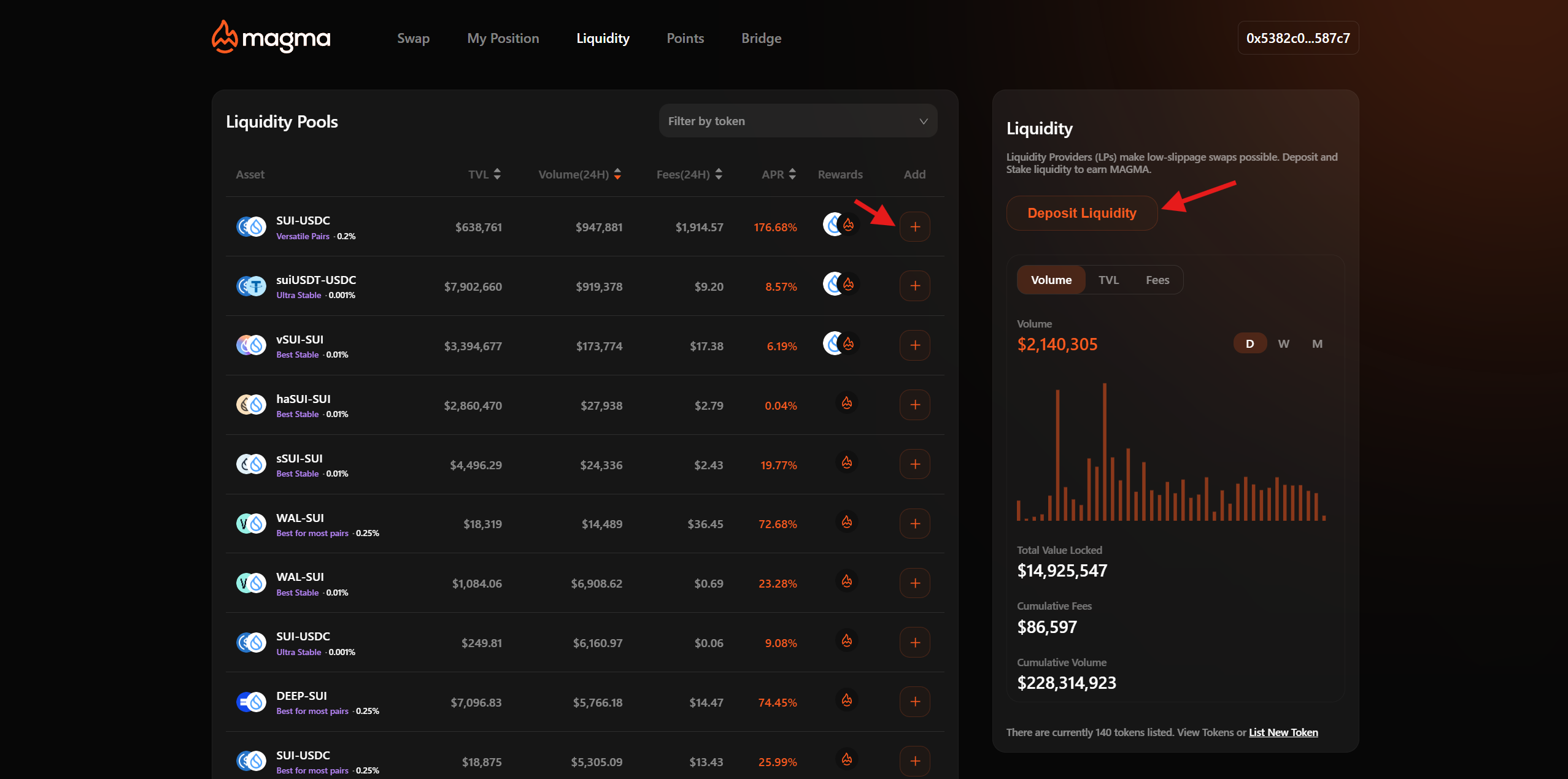Select the Fees chart tab
Image resolution: width=1568 pixels, height=779 pixels.
coord(1157,280)
